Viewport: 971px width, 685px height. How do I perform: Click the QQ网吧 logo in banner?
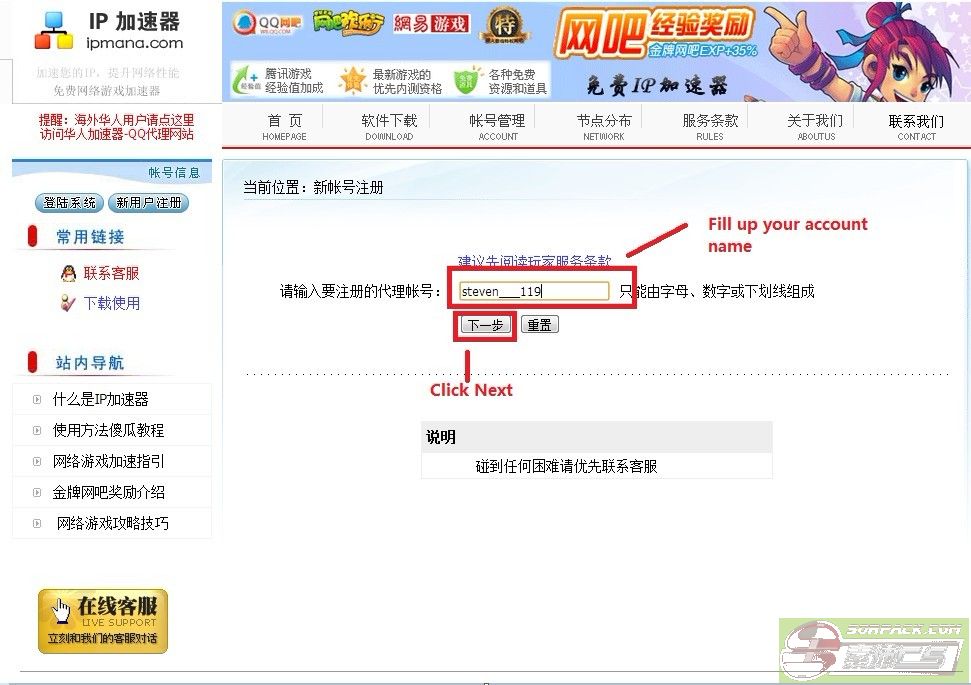(267, 24)
